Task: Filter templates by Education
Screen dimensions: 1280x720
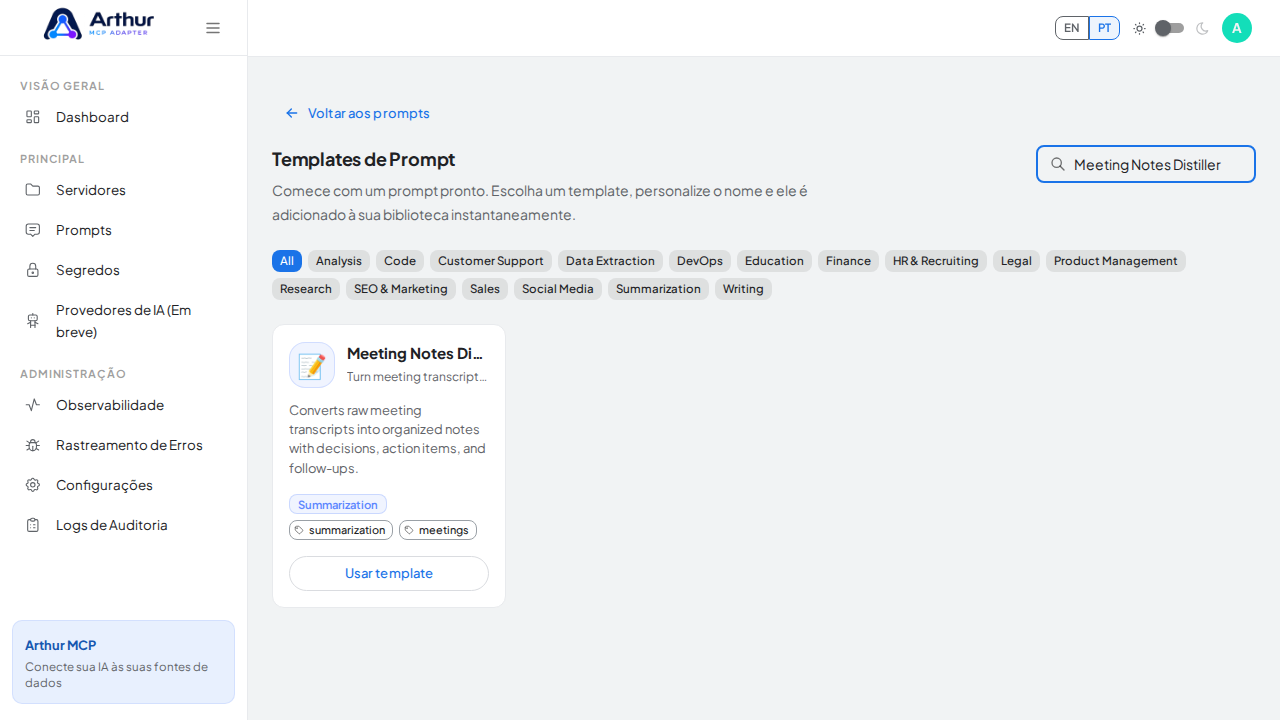Action: (774, 261)
